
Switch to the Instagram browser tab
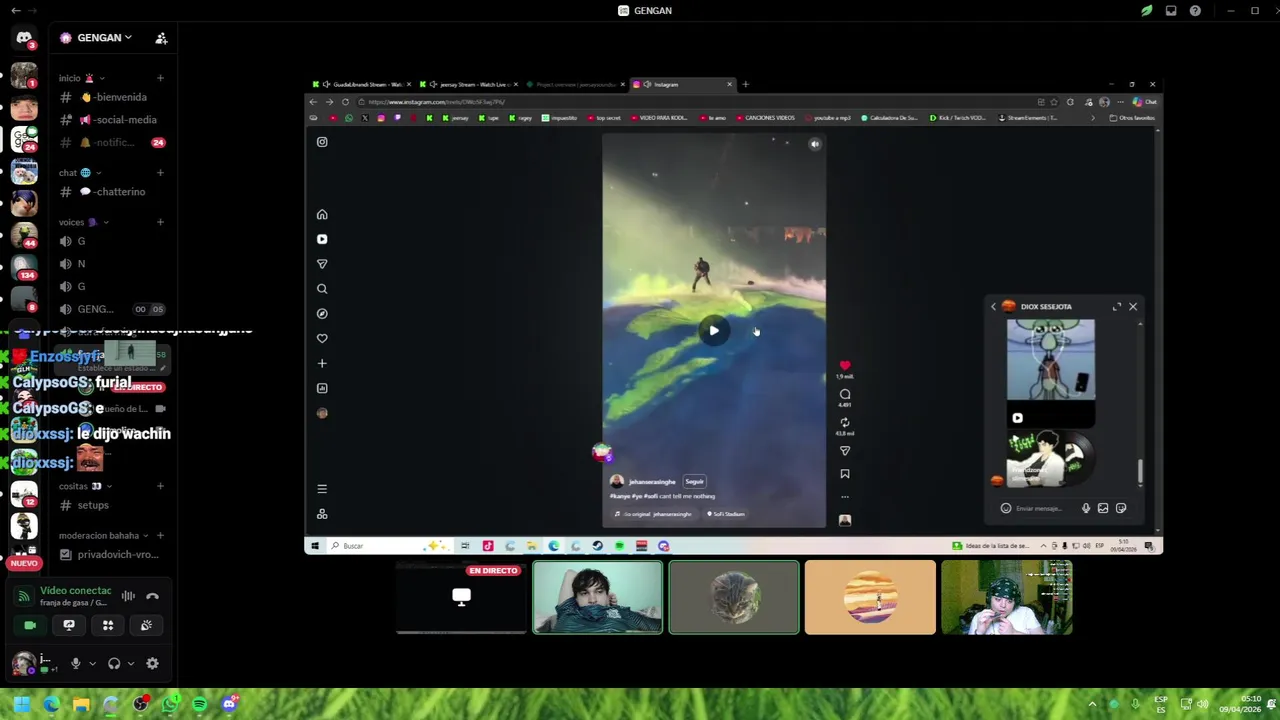(682, 84)
